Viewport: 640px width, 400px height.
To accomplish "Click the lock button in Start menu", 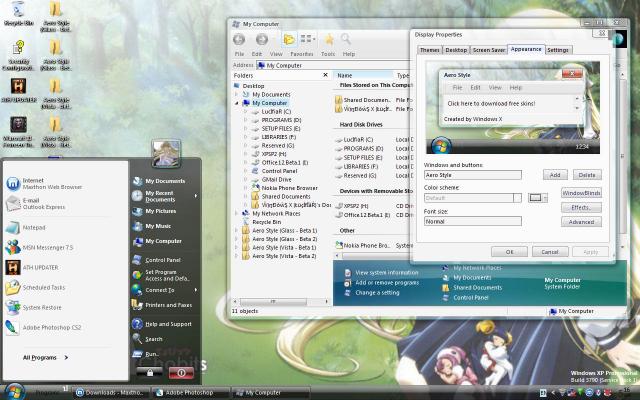I will (149, 372).
